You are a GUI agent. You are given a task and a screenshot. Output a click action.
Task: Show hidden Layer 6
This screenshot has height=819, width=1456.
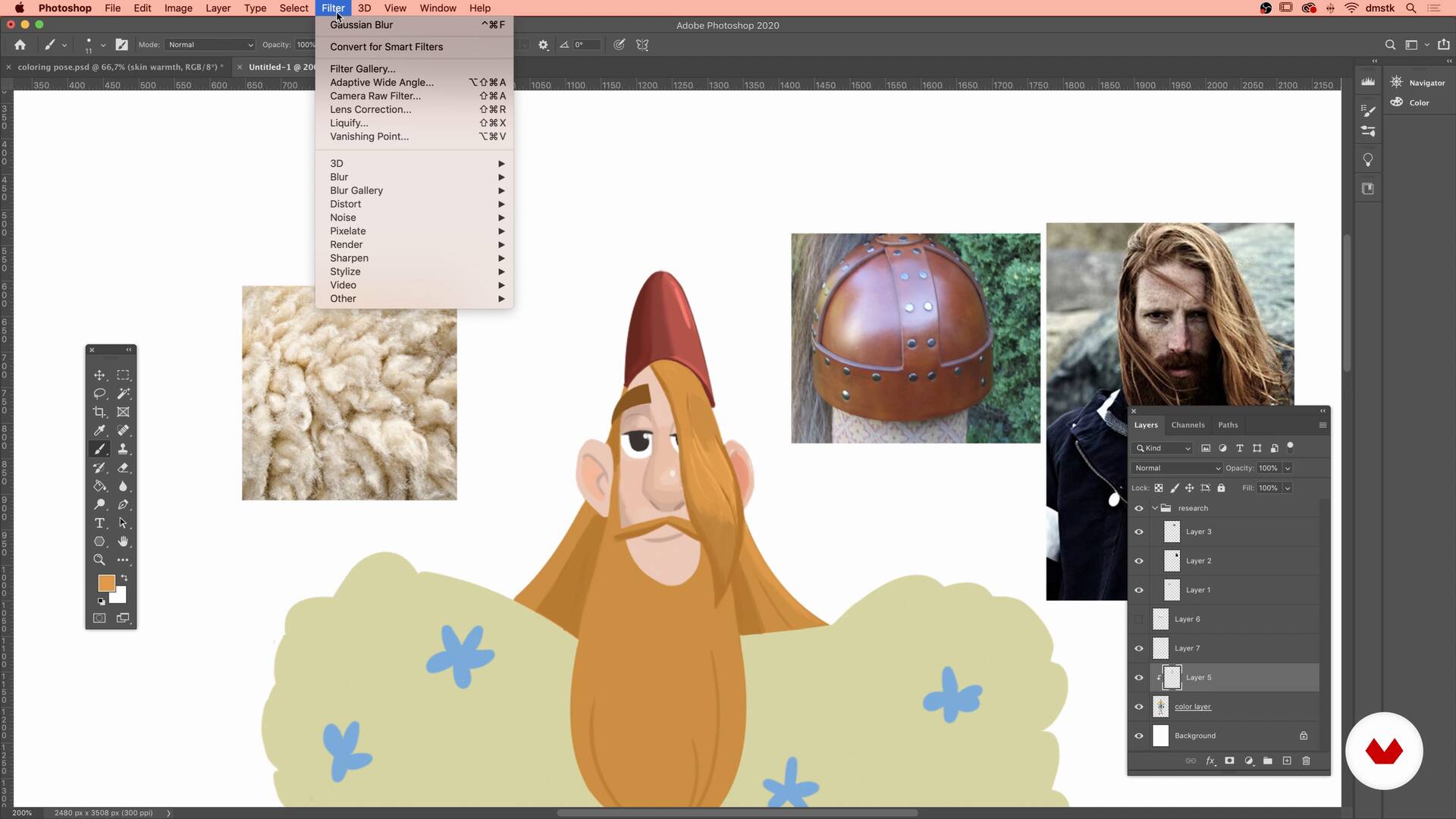(1138, 620)
